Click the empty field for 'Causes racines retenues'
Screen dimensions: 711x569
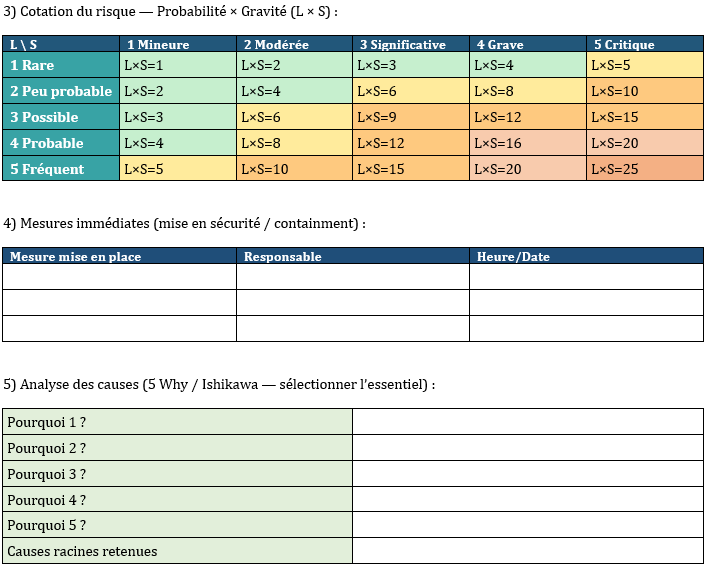[527, 551]
